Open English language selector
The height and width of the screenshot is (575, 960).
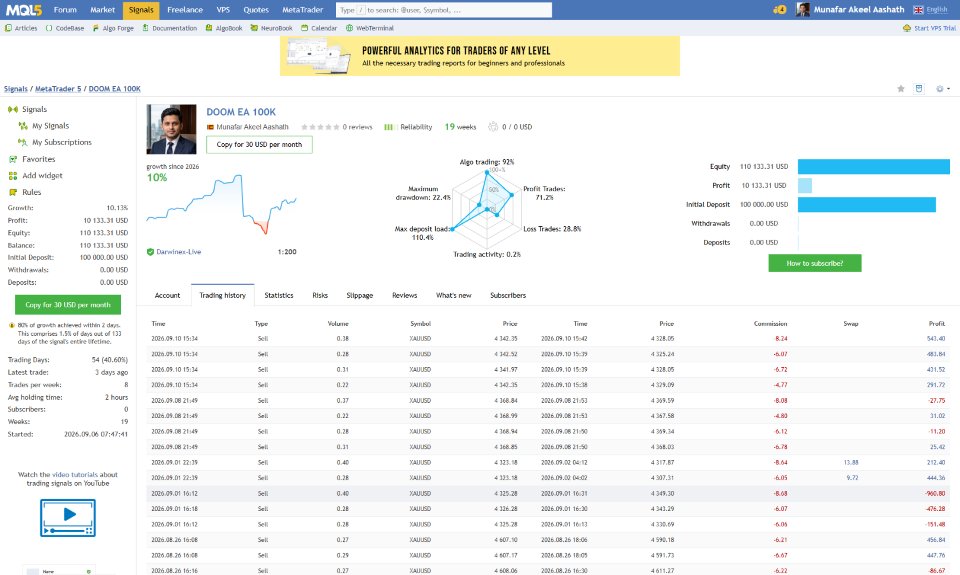pyautogui.click(x=930, y=10)
